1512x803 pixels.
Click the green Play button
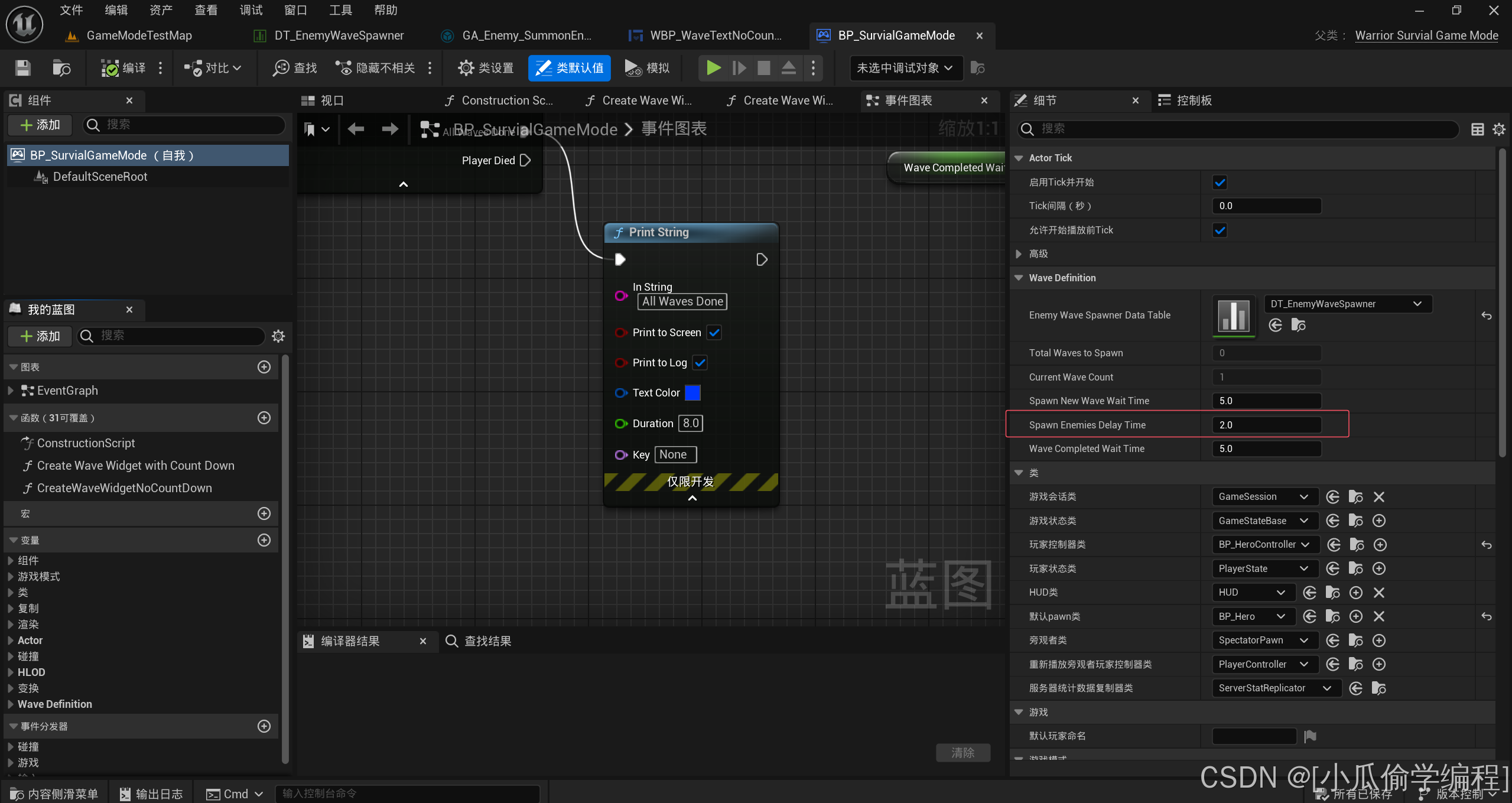pos(713,68)
